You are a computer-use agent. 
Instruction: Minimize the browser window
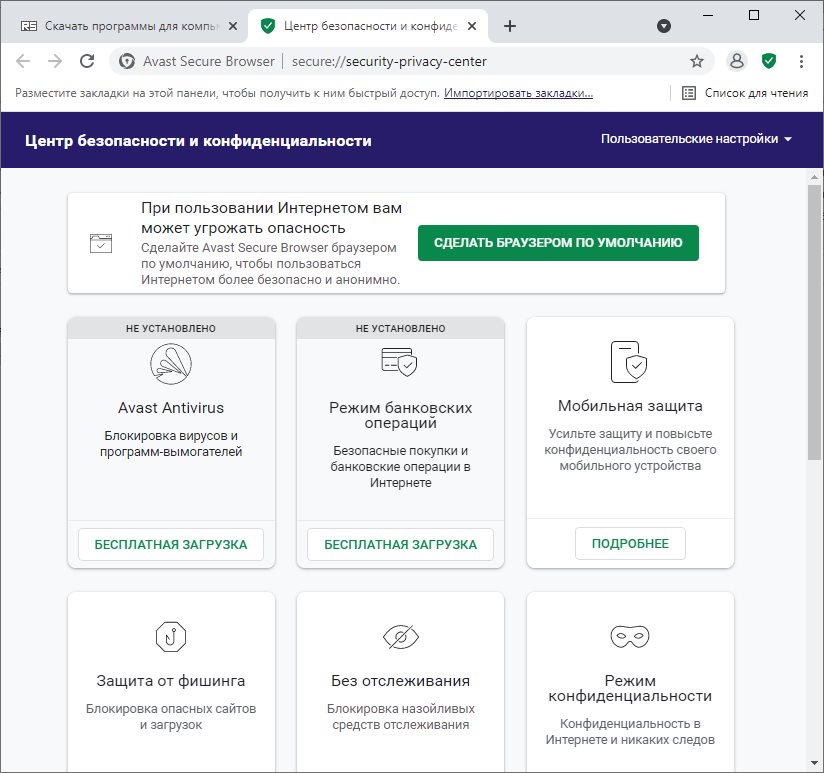click(708, 15)
